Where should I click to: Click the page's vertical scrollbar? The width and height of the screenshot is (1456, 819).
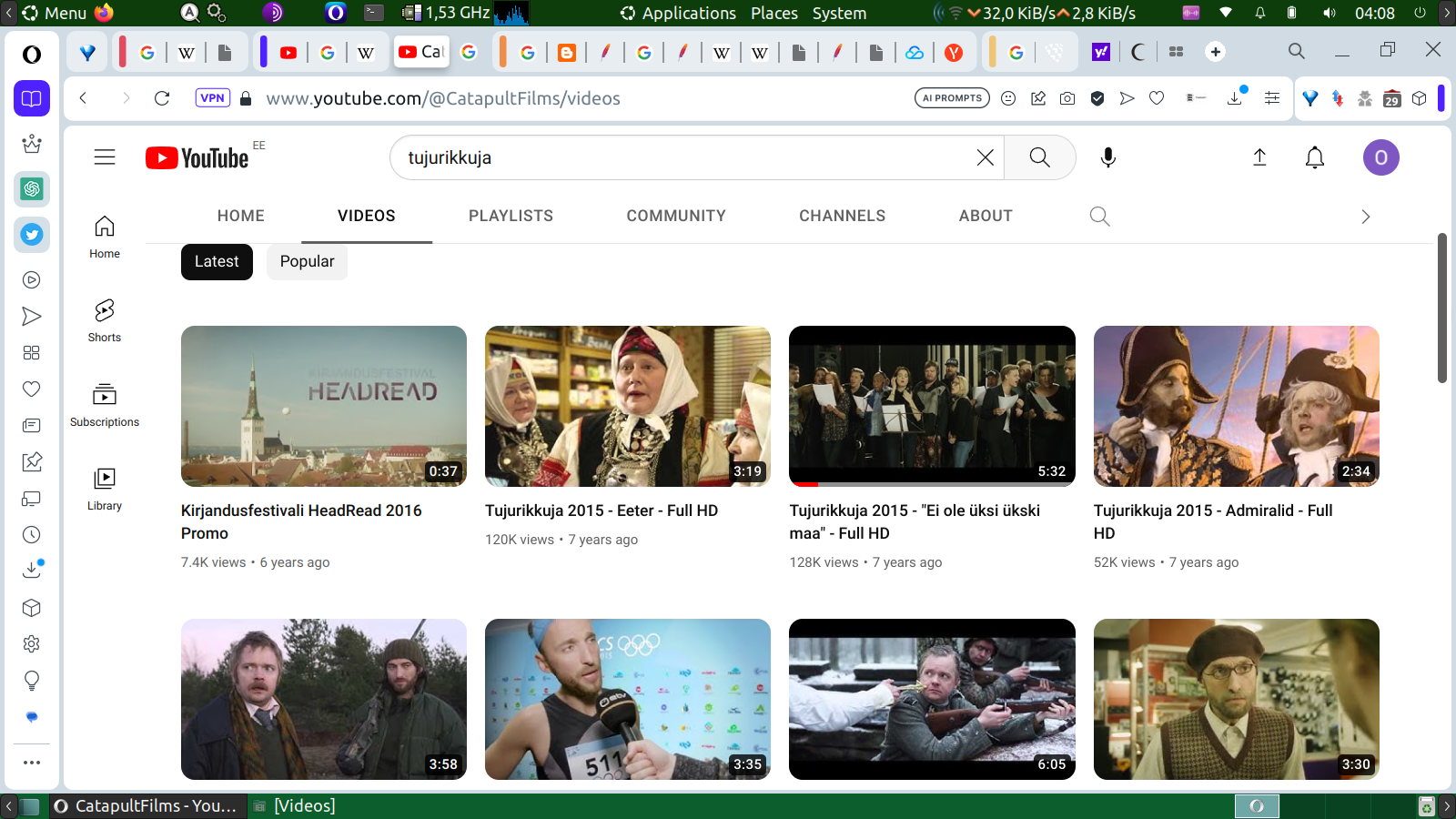(x=1441, y=309)
